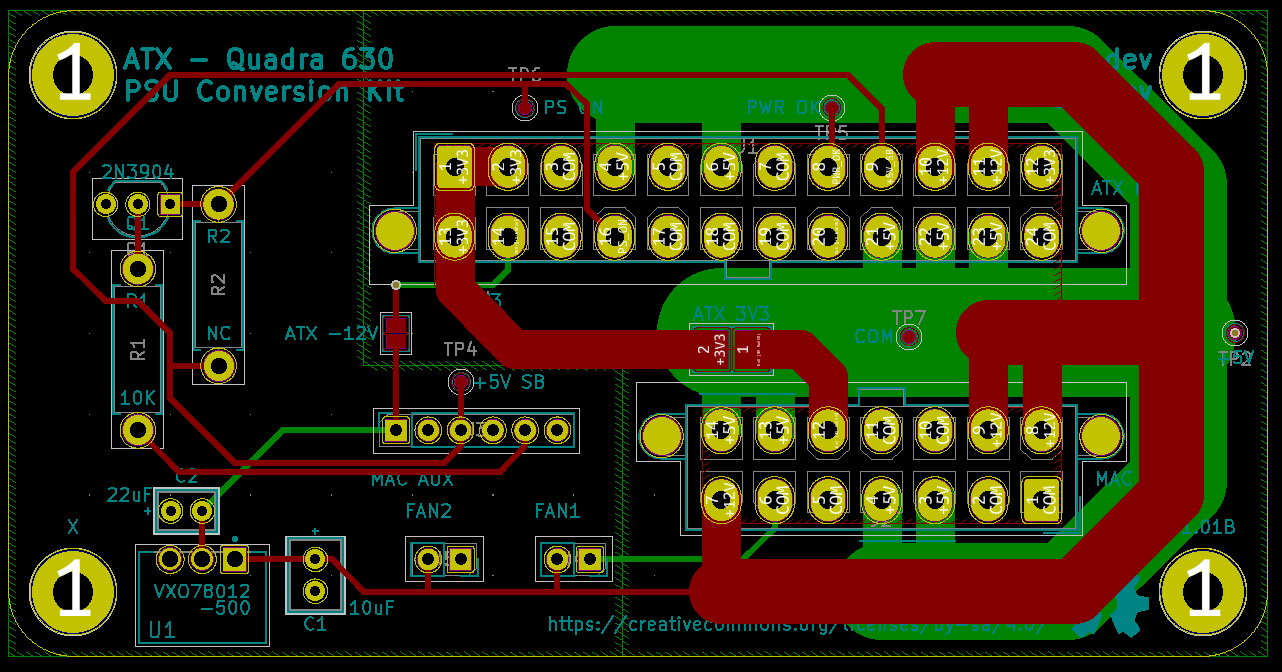Select MAC connector pin 12 pad
Image resolution: width=1282 pixels, height=672 pixels.
click(827, 428)
